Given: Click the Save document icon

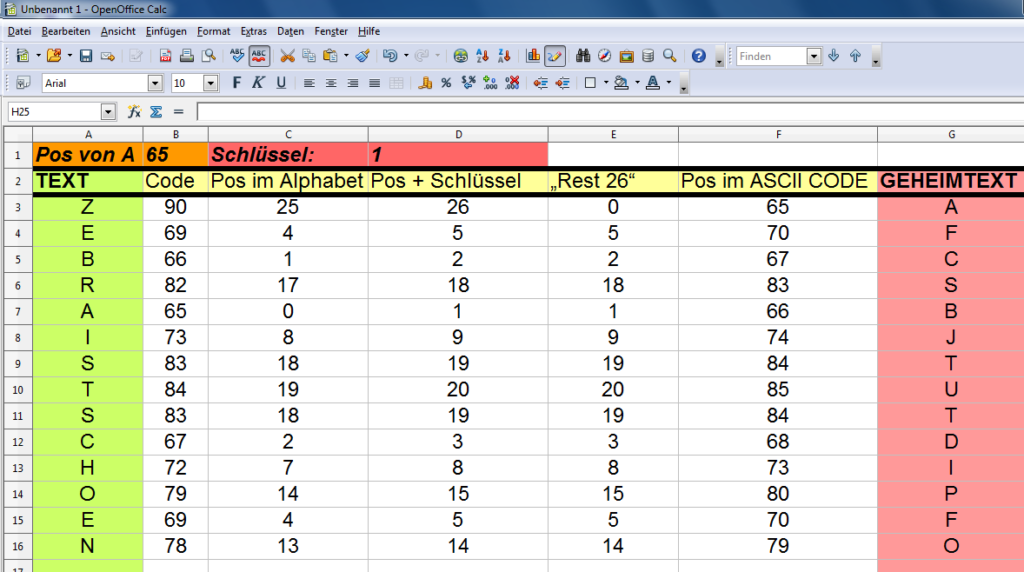Looking at the screenshot, I should [86, 56].
